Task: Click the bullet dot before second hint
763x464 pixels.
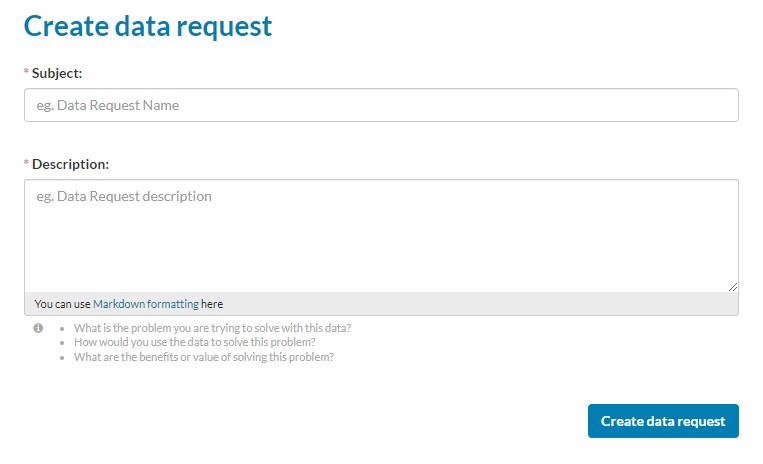Action: pos(63,343)
